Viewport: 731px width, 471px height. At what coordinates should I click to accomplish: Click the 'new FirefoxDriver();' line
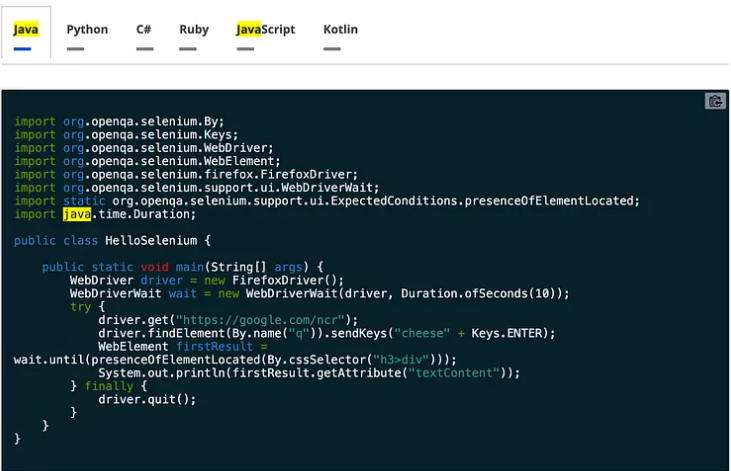tap(207, 280)
